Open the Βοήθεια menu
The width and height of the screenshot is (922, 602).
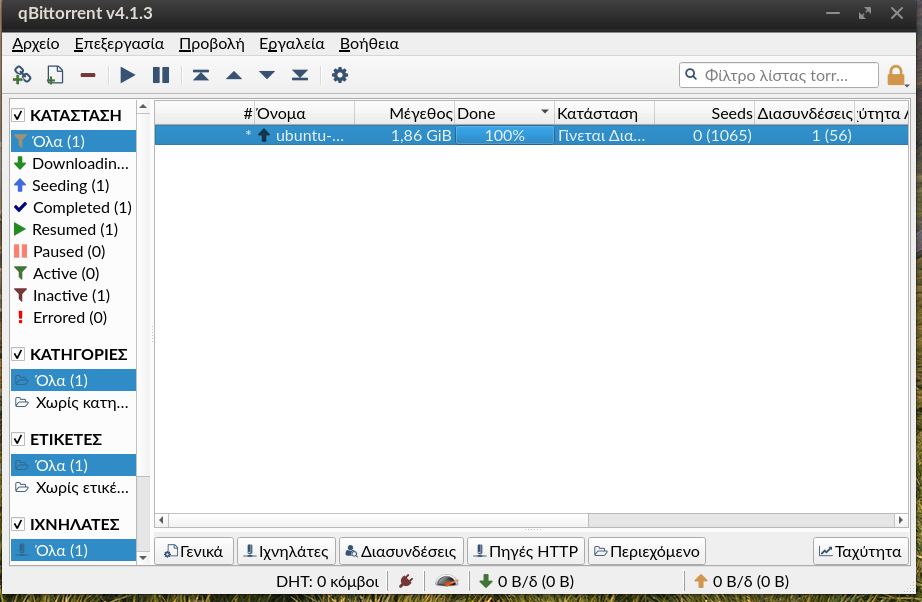(369, 44)
